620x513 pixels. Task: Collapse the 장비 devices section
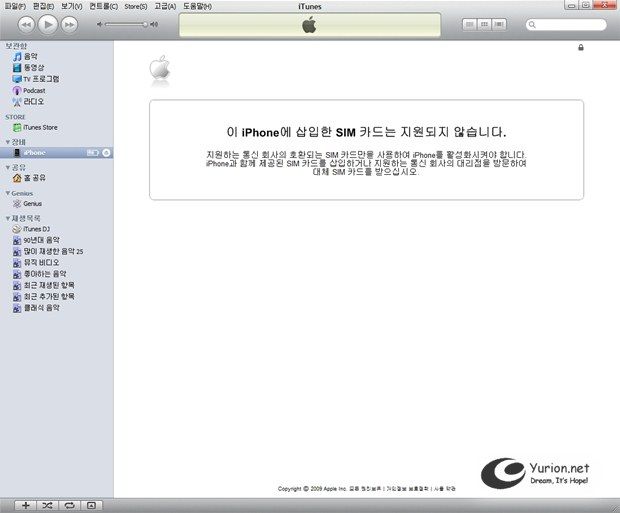[8, 142]
